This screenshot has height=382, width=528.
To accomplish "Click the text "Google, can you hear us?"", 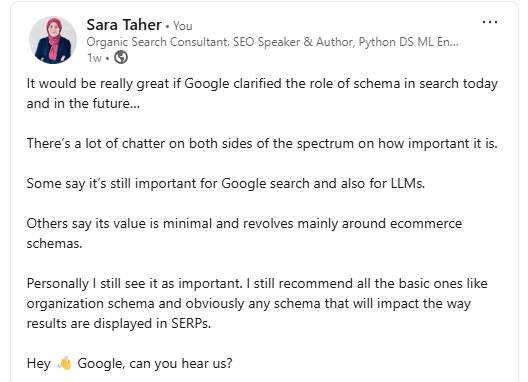I will pyautogui.click(x=155, y=364).
